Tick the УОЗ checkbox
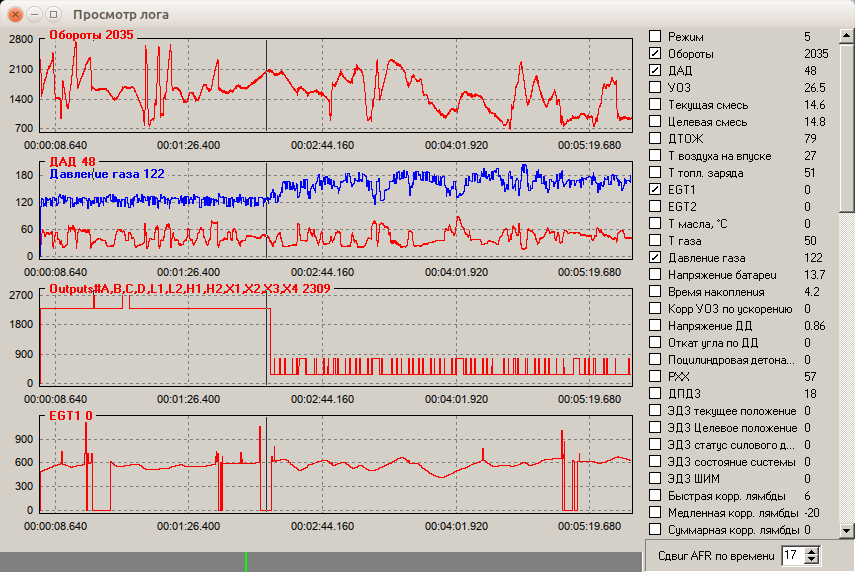Image resolution: width=855 pixels, height=572 pixels. pyautogui.click(x=655, y=87)
